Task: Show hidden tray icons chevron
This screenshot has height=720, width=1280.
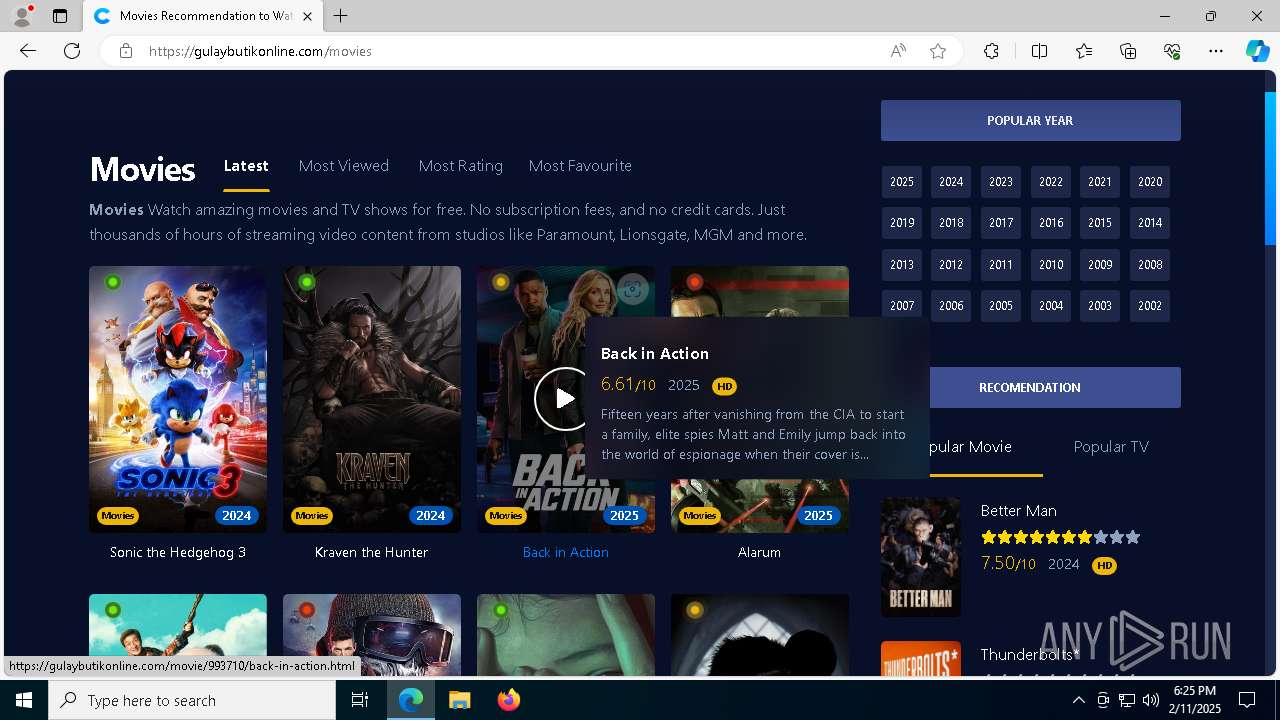Action: point(1078,700)
